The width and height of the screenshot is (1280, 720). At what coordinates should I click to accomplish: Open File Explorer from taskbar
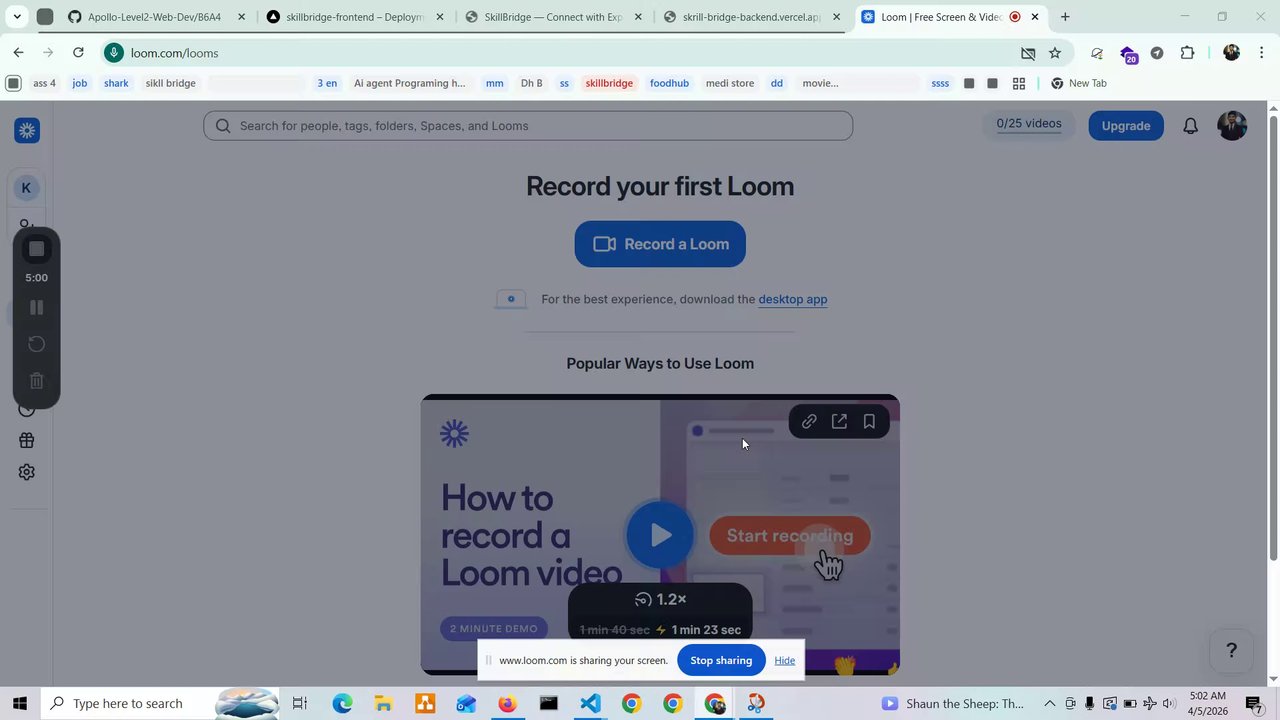[383, 703]
